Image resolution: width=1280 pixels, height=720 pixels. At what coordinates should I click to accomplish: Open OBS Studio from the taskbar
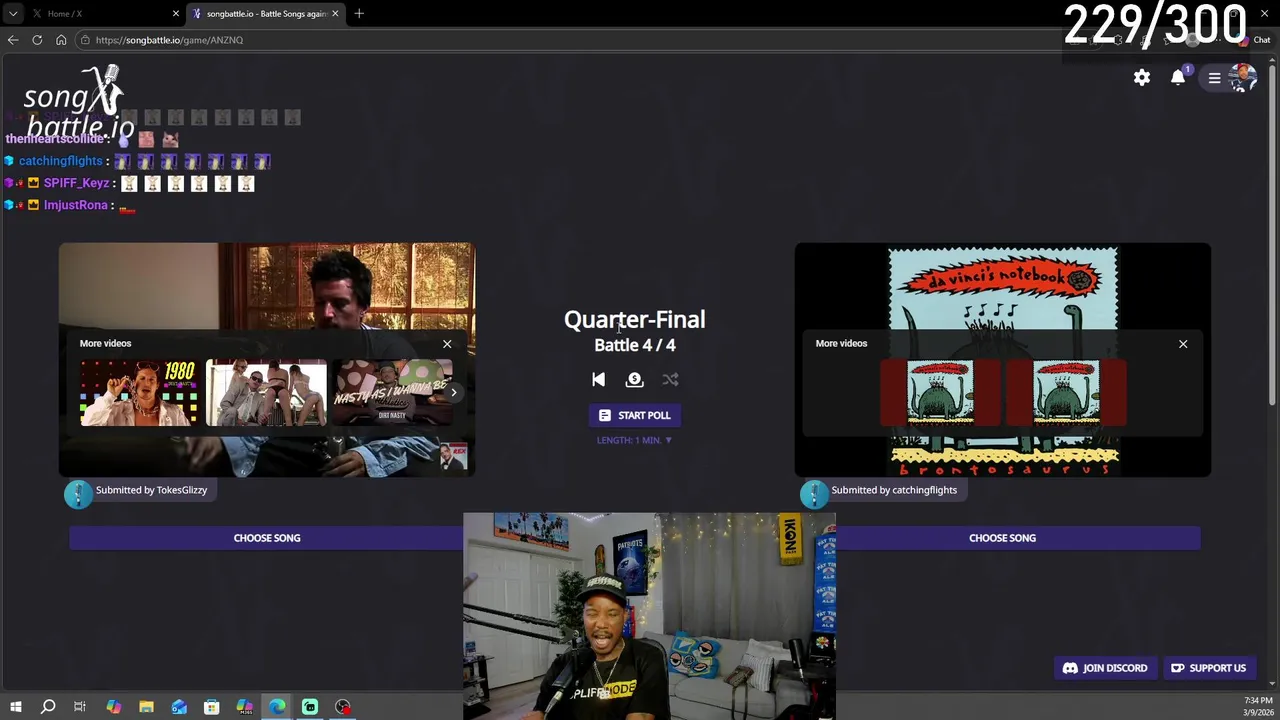tap(343, 707)
